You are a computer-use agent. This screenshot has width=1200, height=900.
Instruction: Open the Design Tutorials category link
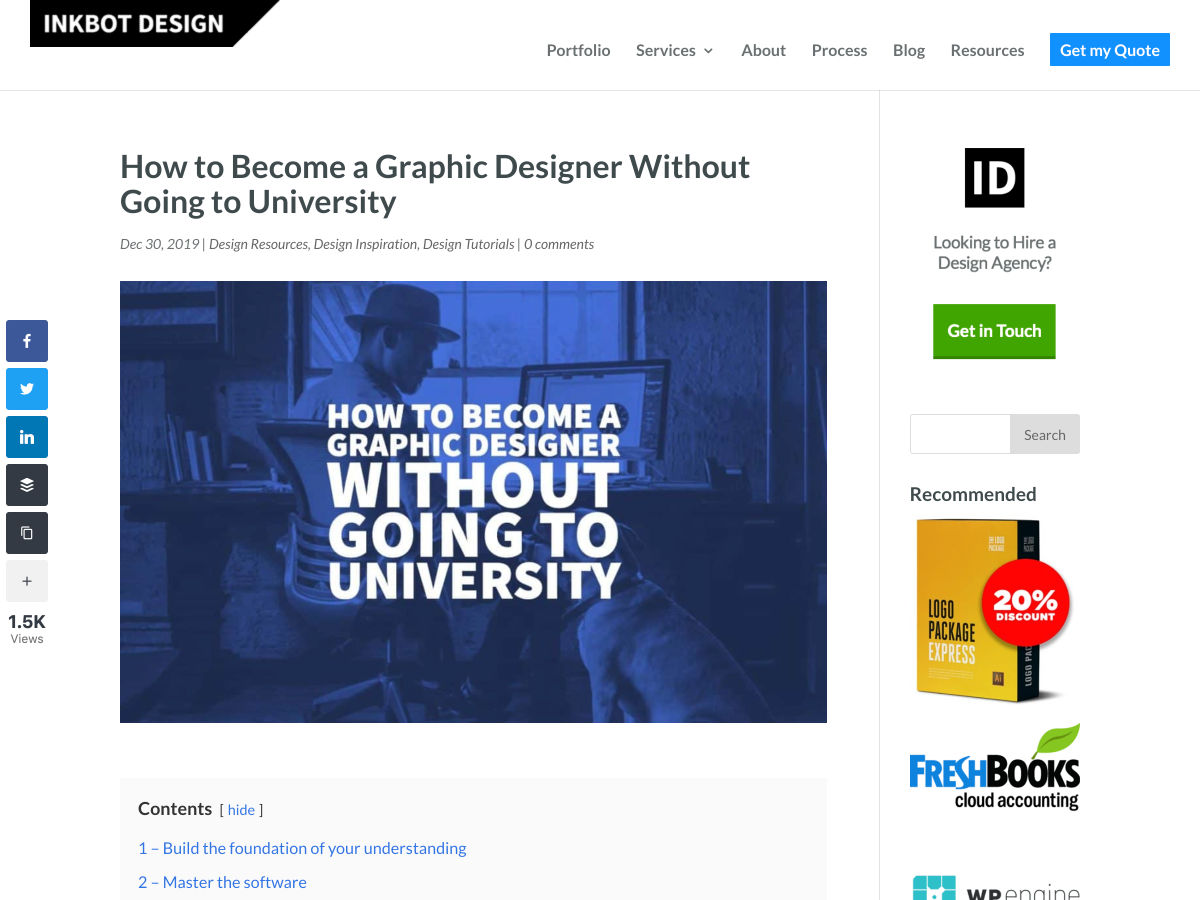click(x=469, y=244)
